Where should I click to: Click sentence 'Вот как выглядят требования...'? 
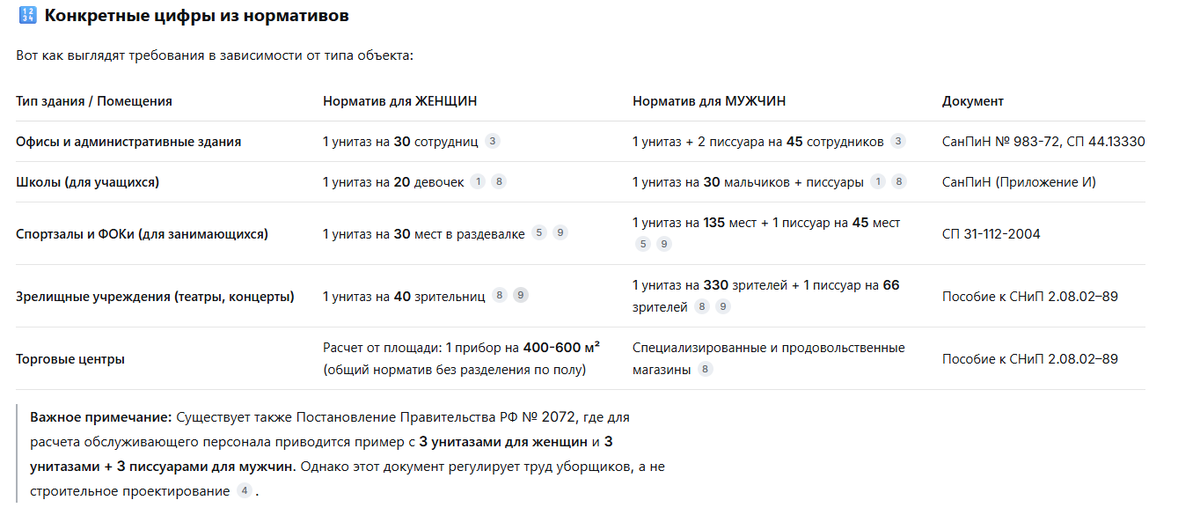pos(215,55)
